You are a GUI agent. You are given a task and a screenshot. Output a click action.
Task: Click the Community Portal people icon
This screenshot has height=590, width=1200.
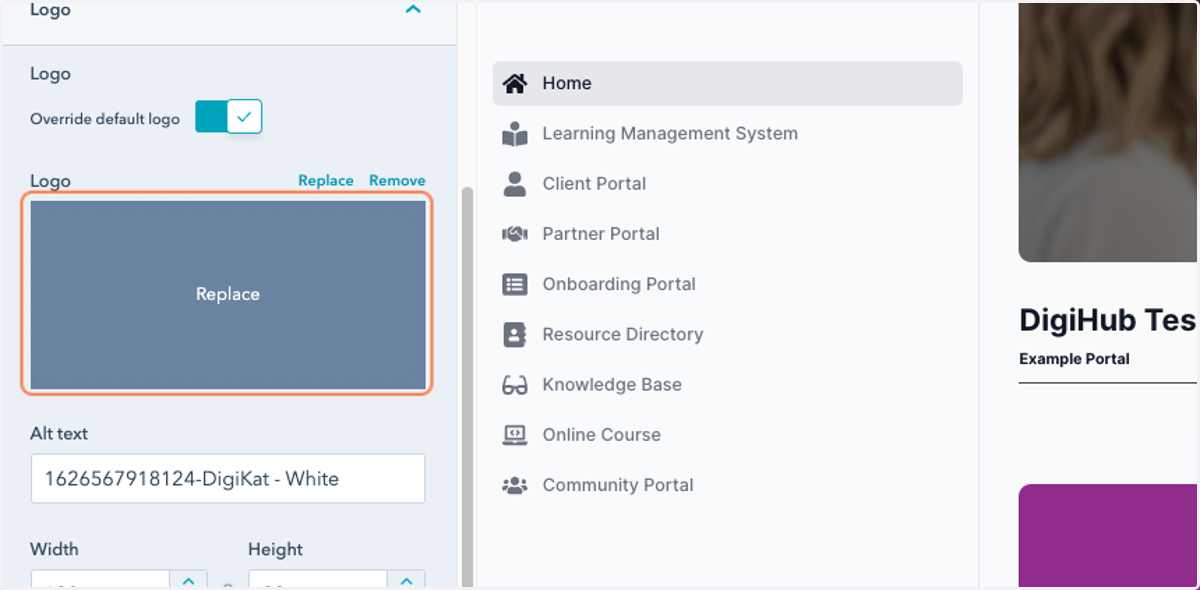coord(514,485)
